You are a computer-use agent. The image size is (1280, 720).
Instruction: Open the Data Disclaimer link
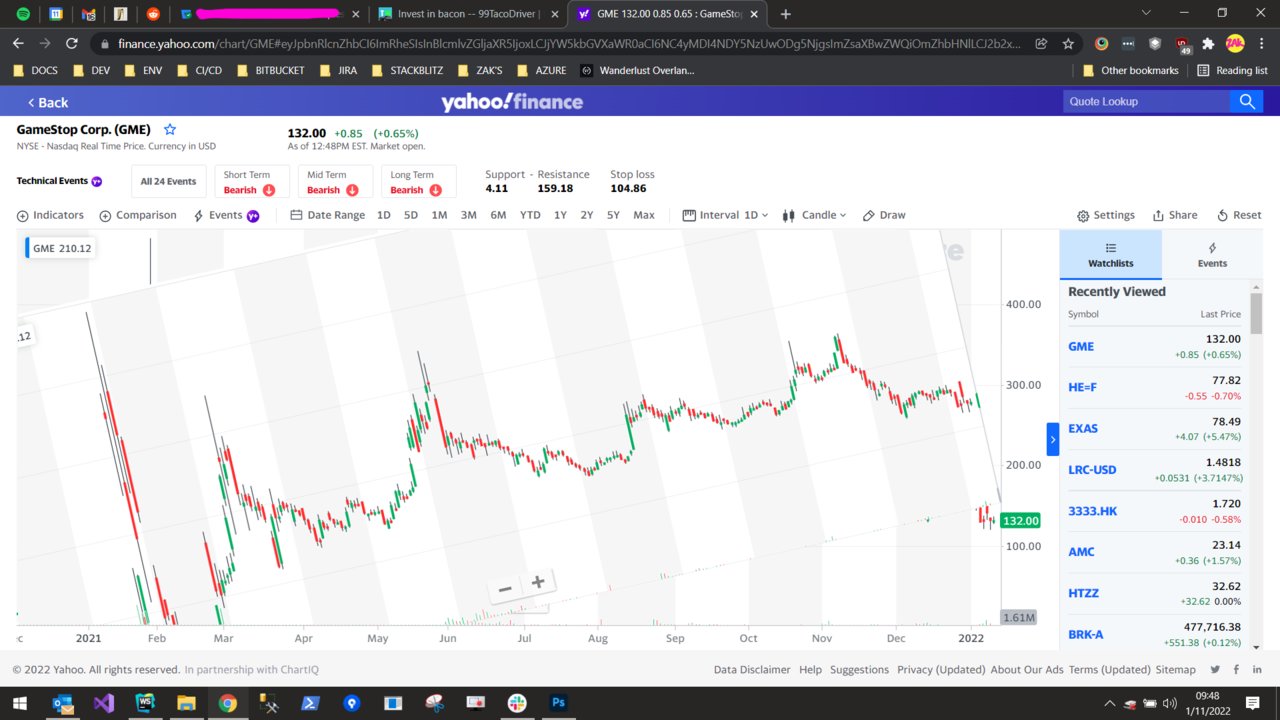(x=752, y=670)
